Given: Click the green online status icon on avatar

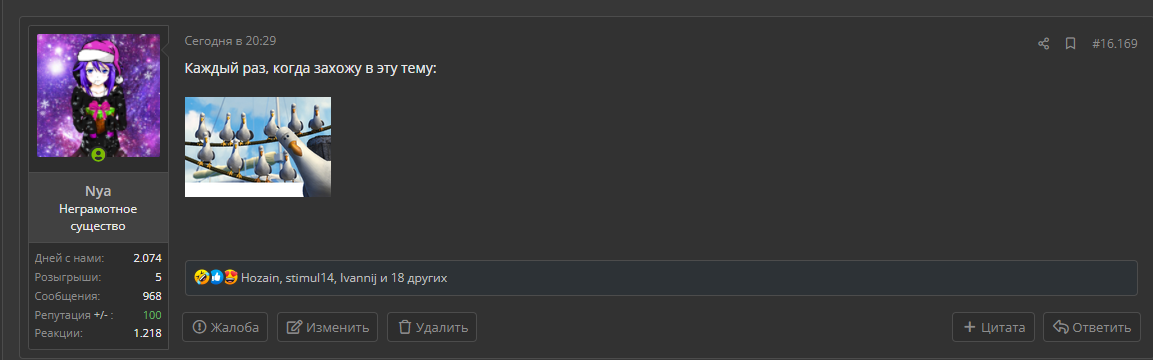Looking at the screenshot, I should click(99, 155).
